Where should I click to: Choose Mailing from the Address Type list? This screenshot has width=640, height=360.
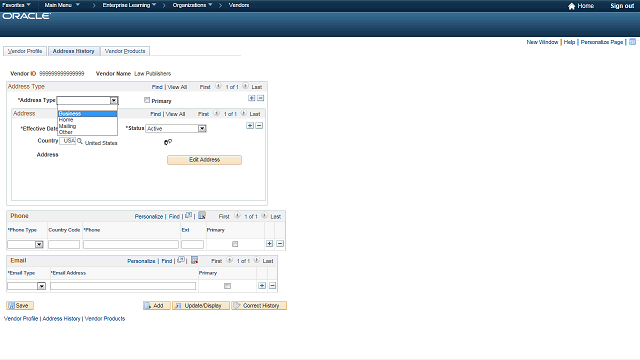tap(87, 126)
